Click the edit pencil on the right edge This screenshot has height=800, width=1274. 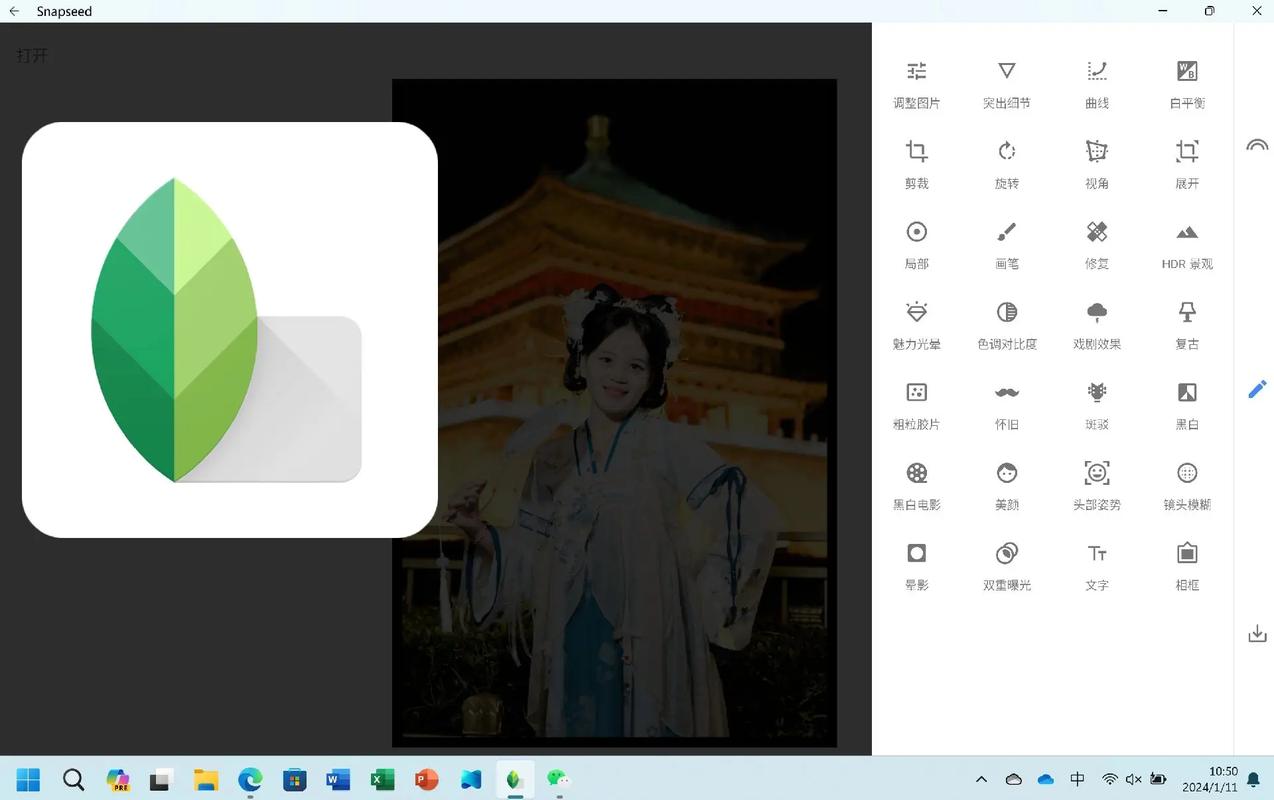point(1257,390)
